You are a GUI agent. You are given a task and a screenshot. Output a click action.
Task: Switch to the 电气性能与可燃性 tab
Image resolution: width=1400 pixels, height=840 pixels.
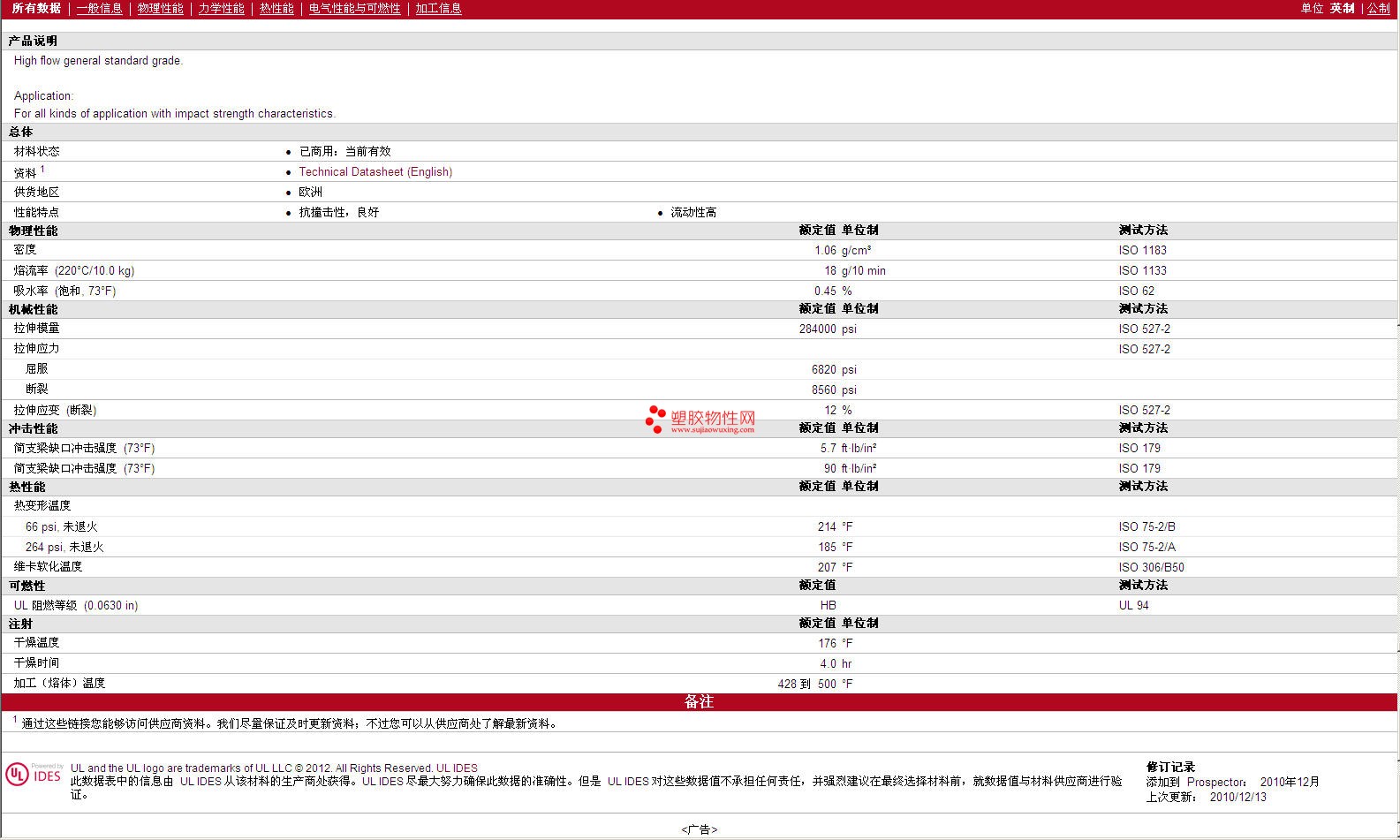tap(355, 8)
